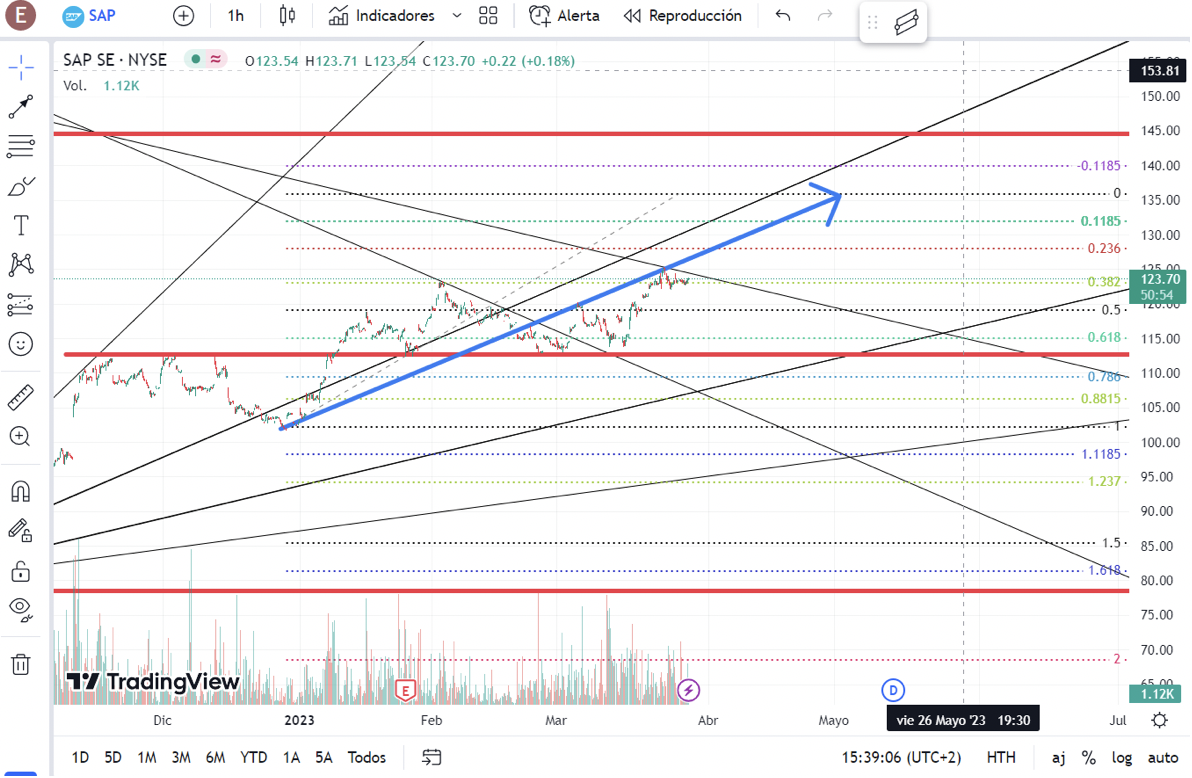
Task: Grab the floating toolbar drag handle
Action: coord(873,23)
